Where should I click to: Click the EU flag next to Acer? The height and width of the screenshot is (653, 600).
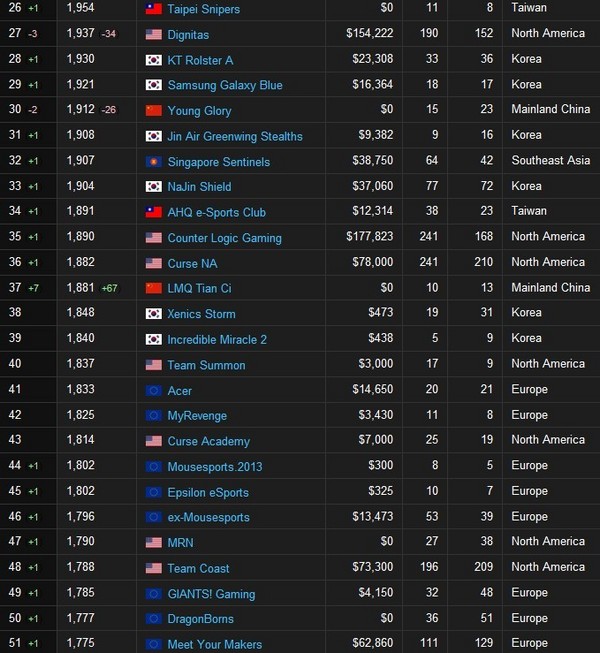click(153, 390)
